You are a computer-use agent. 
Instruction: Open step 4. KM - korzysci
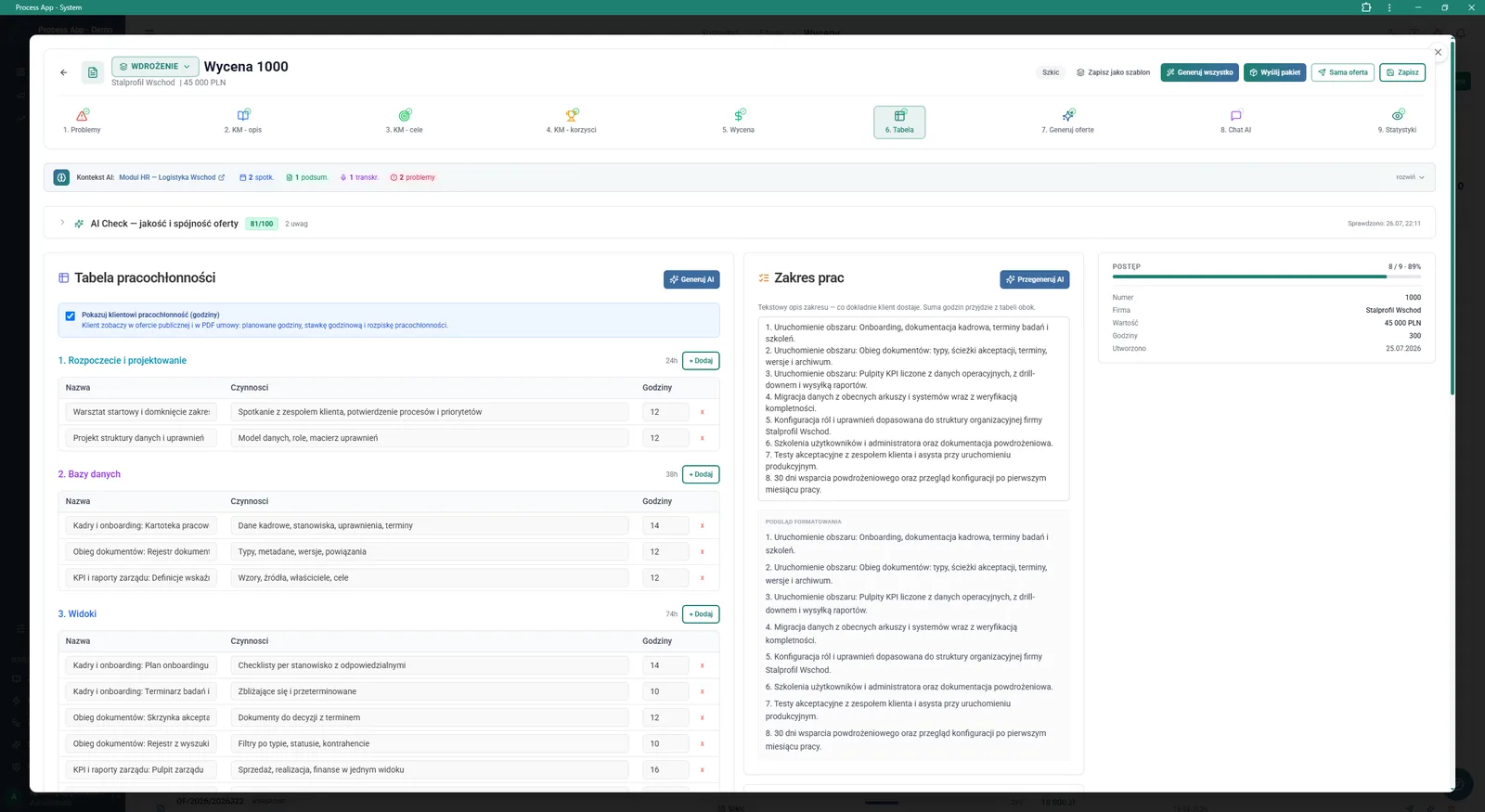[x=571, y=122]
